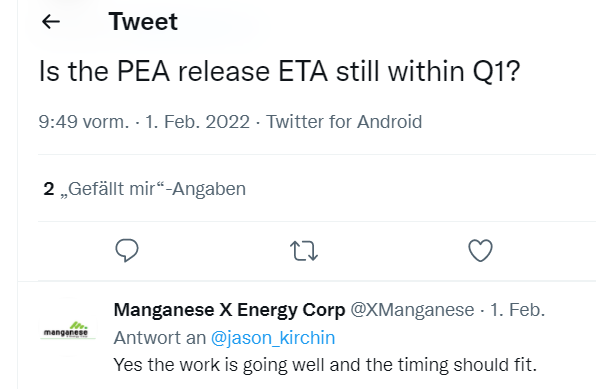596x389 pixels.
Task: Click the green leaf logo in avatar
Action: [x=79, y=325]
